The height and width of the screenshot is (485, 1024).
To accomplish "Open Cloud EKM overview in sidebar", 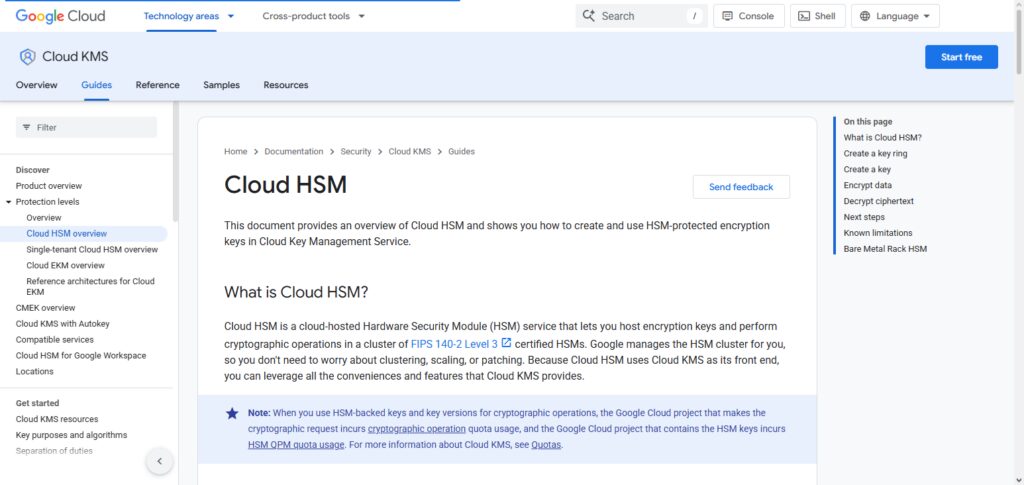I will (65, 266).
